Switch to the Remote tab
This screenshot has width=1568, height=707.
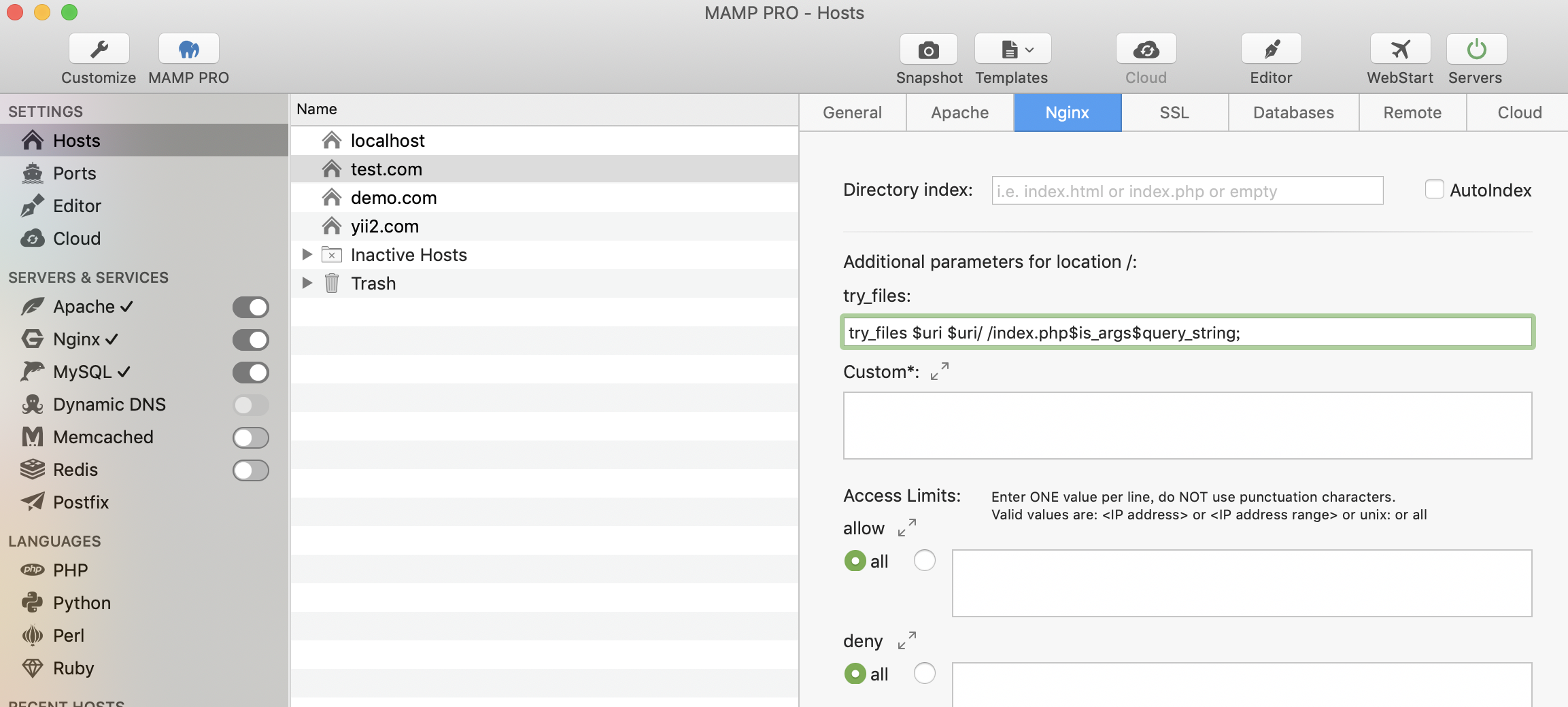click(x=1412, y=113)
